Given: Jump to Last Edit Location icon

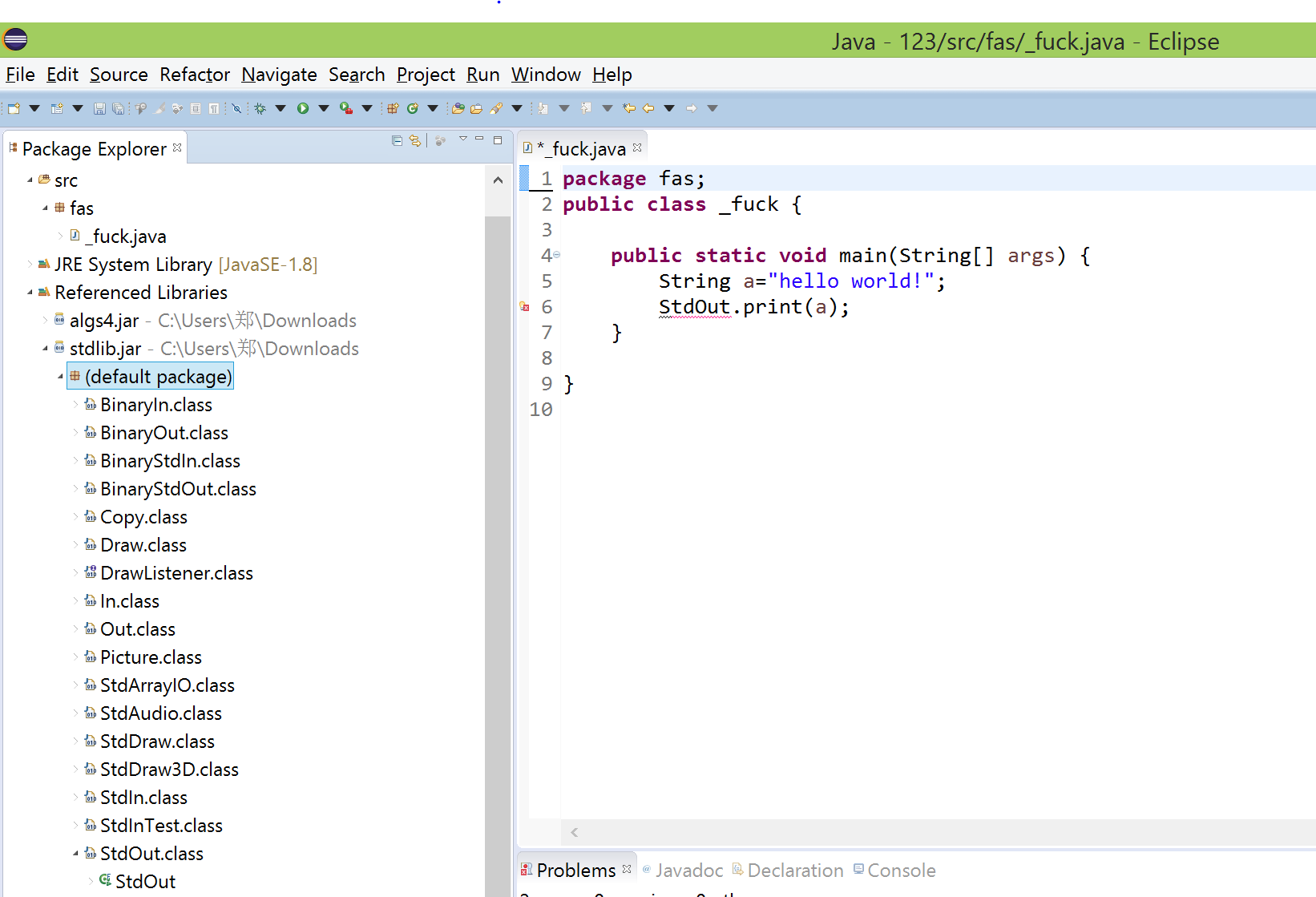Looking at the screenshot, I should pos(629,108).
